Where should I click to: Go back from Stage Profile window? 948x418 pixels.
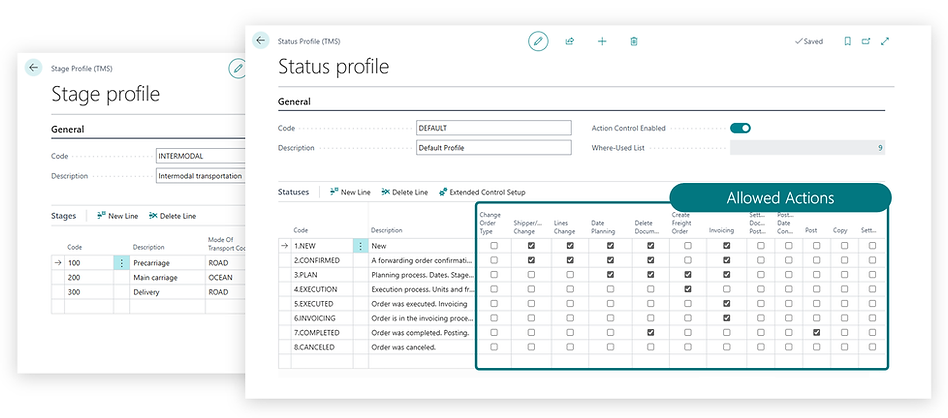[33, 68]
